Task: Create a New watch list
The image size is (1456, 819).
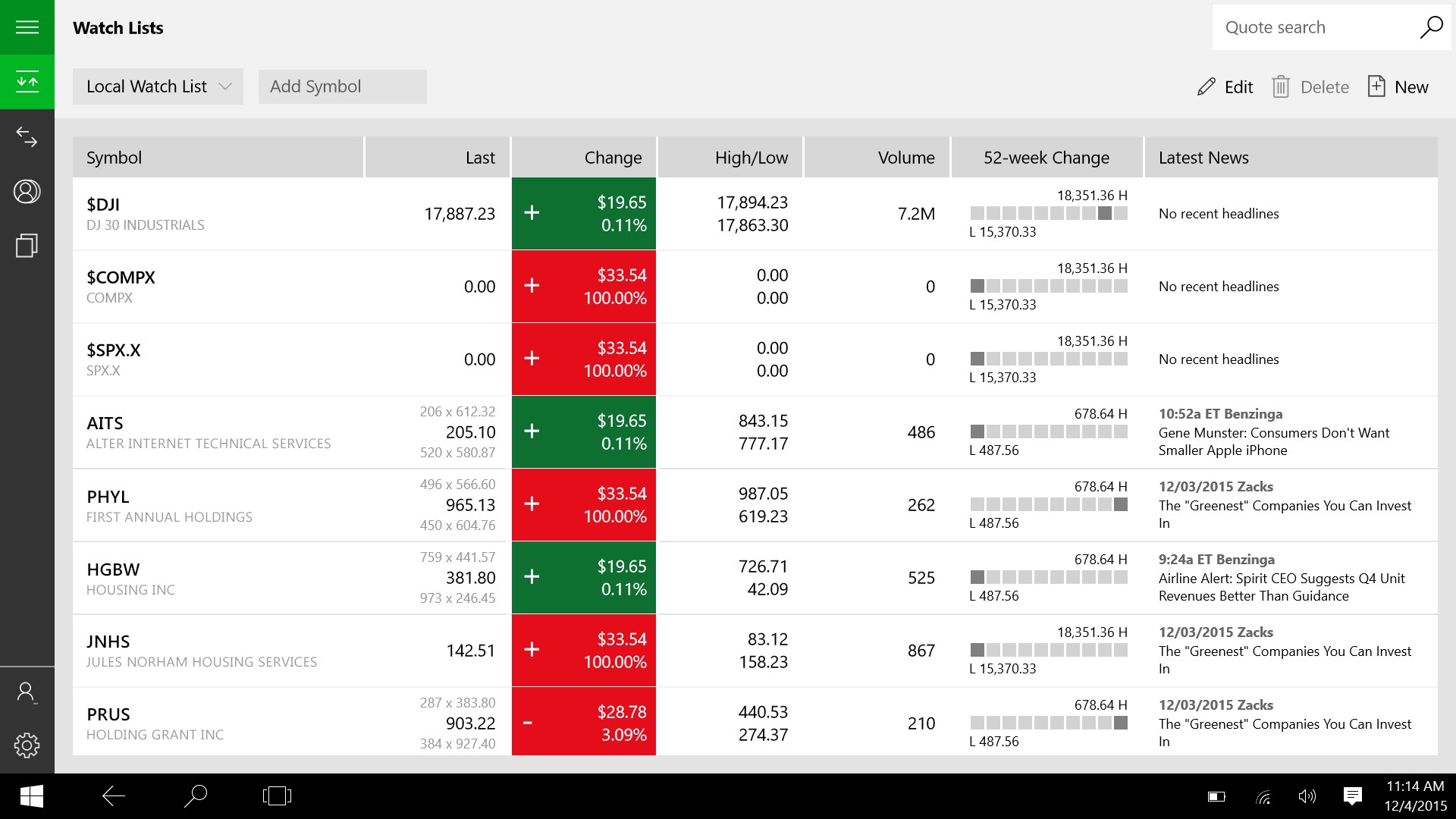Action: point(1398,86)
